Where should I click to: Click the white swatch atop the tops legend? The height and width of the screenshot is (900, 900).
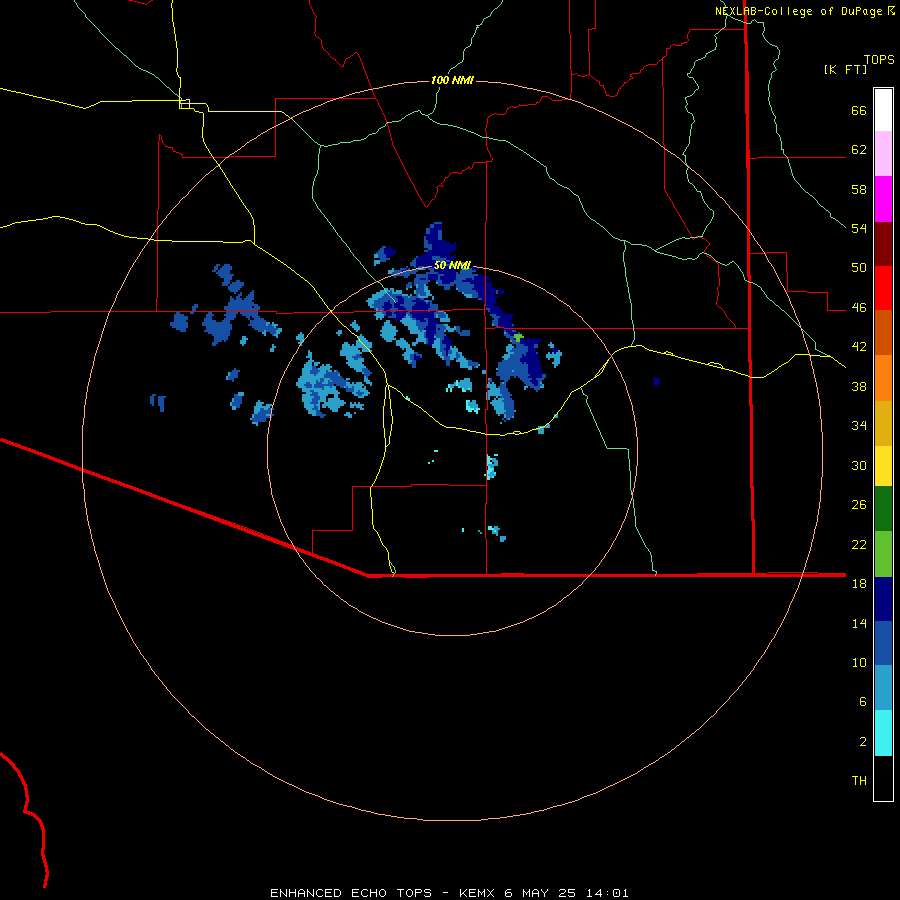click(x=883, y=110)
